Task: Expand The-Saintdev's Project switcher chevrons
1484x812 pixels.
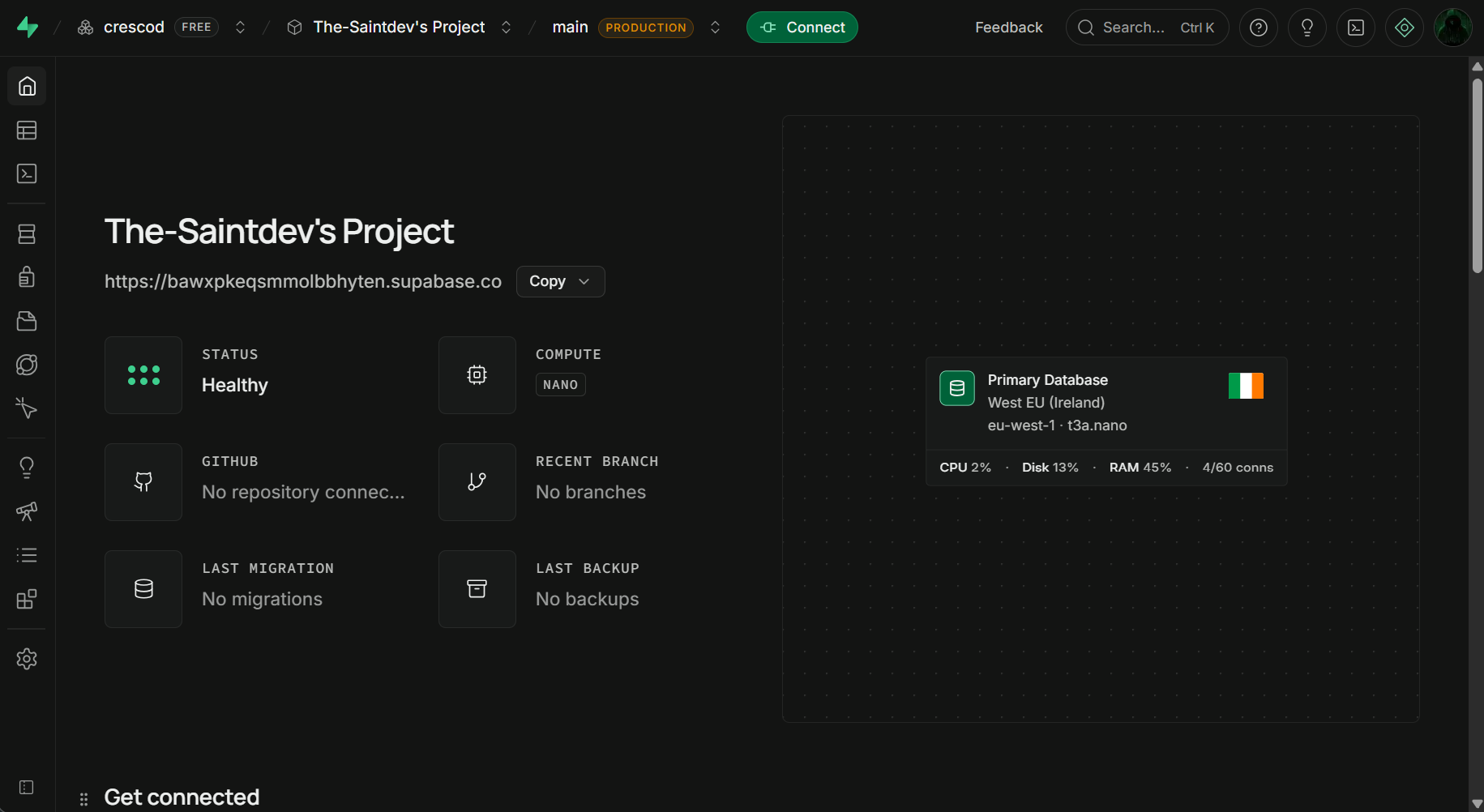Action: [x=506, y=28]
